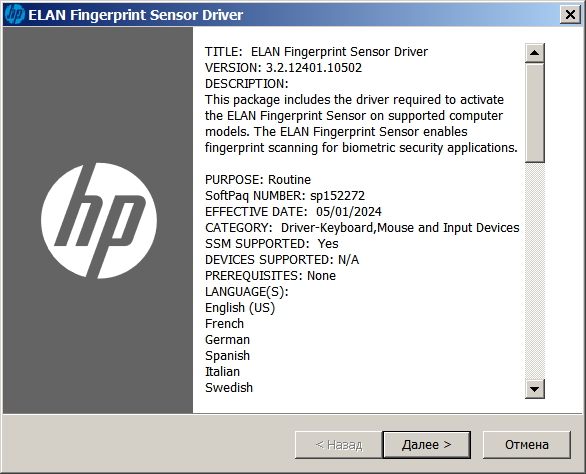Click the PURPOSE: Routine line
The height and width of the screenshot is (474, 586).
pyautogui.click(x=257, y=179)
